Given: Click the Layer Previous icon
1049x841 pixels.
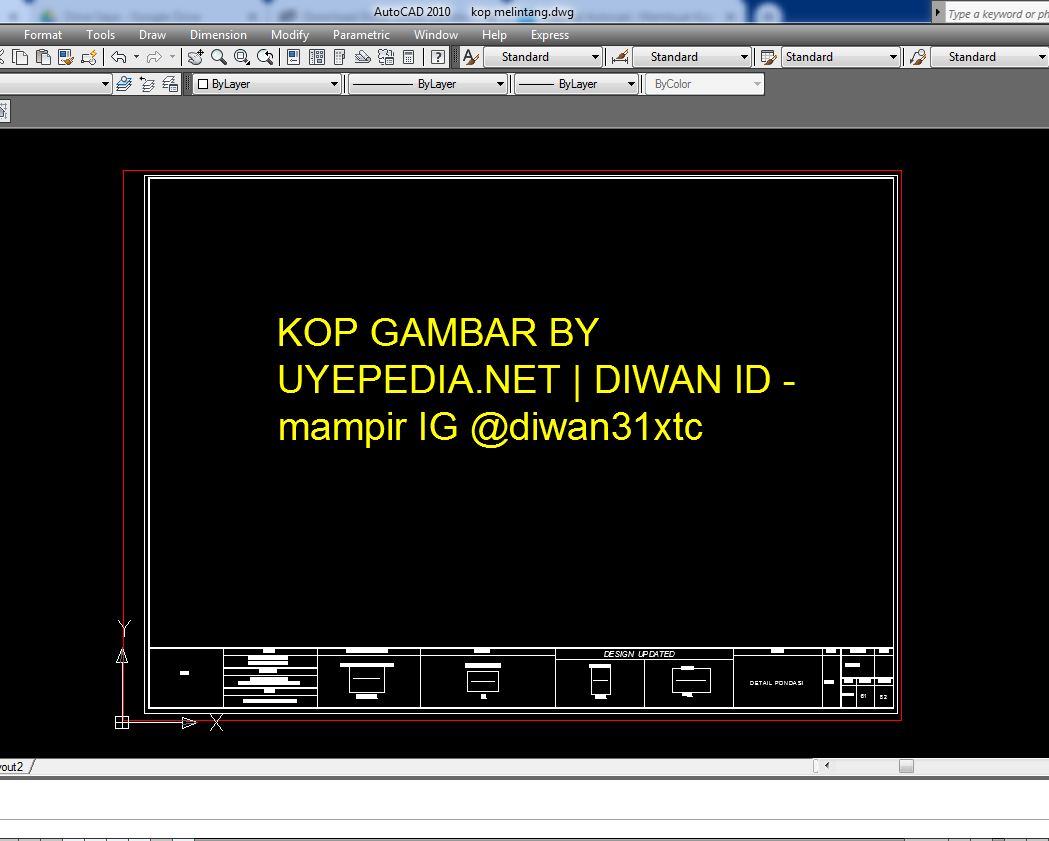Looking at the screenshot, I should coord(147,84).
